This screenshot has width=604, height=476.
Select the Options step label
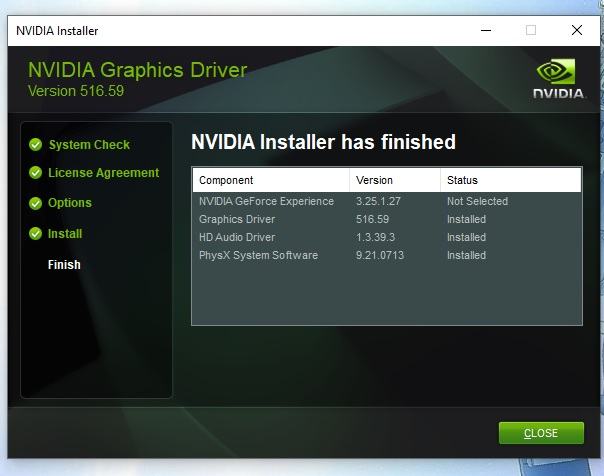(70, 203)
